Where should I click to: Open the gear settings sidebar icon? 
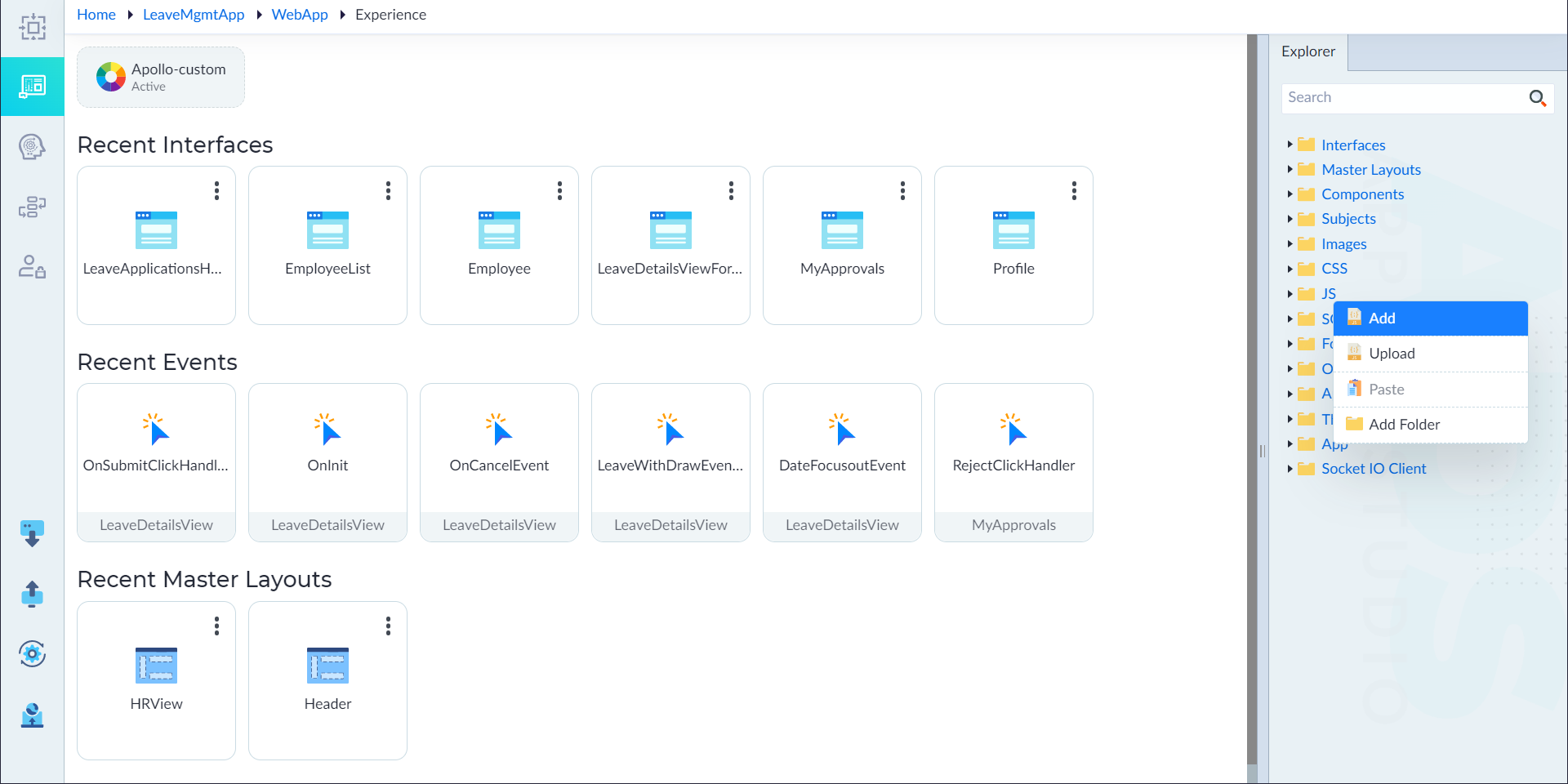(x=33, y=653)
